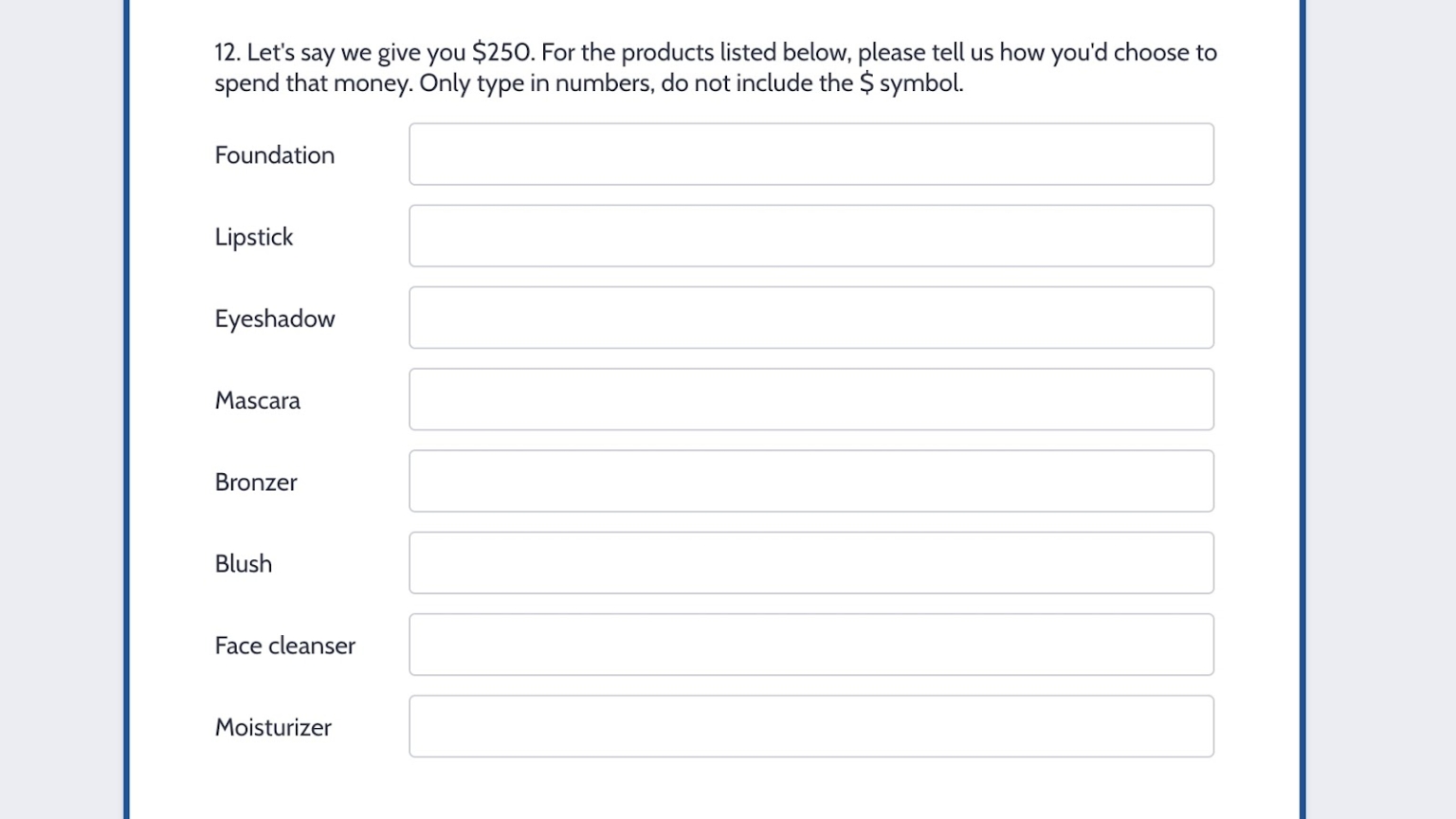1456x819 pixels.
Task: Select the Mascara label text
Action: click(257, 401)
